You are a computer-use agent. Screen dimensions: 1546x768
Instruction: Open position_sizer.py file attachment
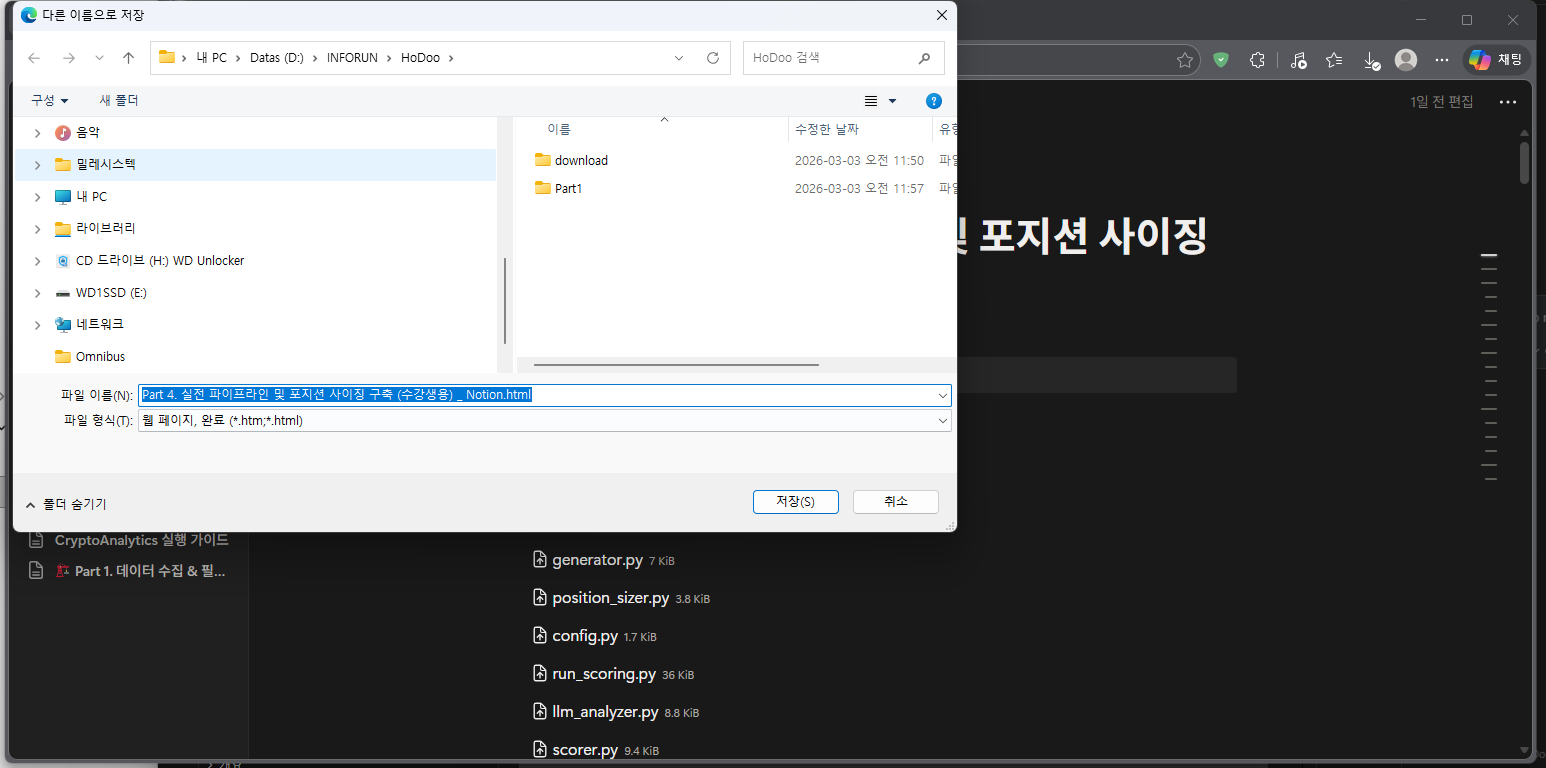(x=621, y=598)
